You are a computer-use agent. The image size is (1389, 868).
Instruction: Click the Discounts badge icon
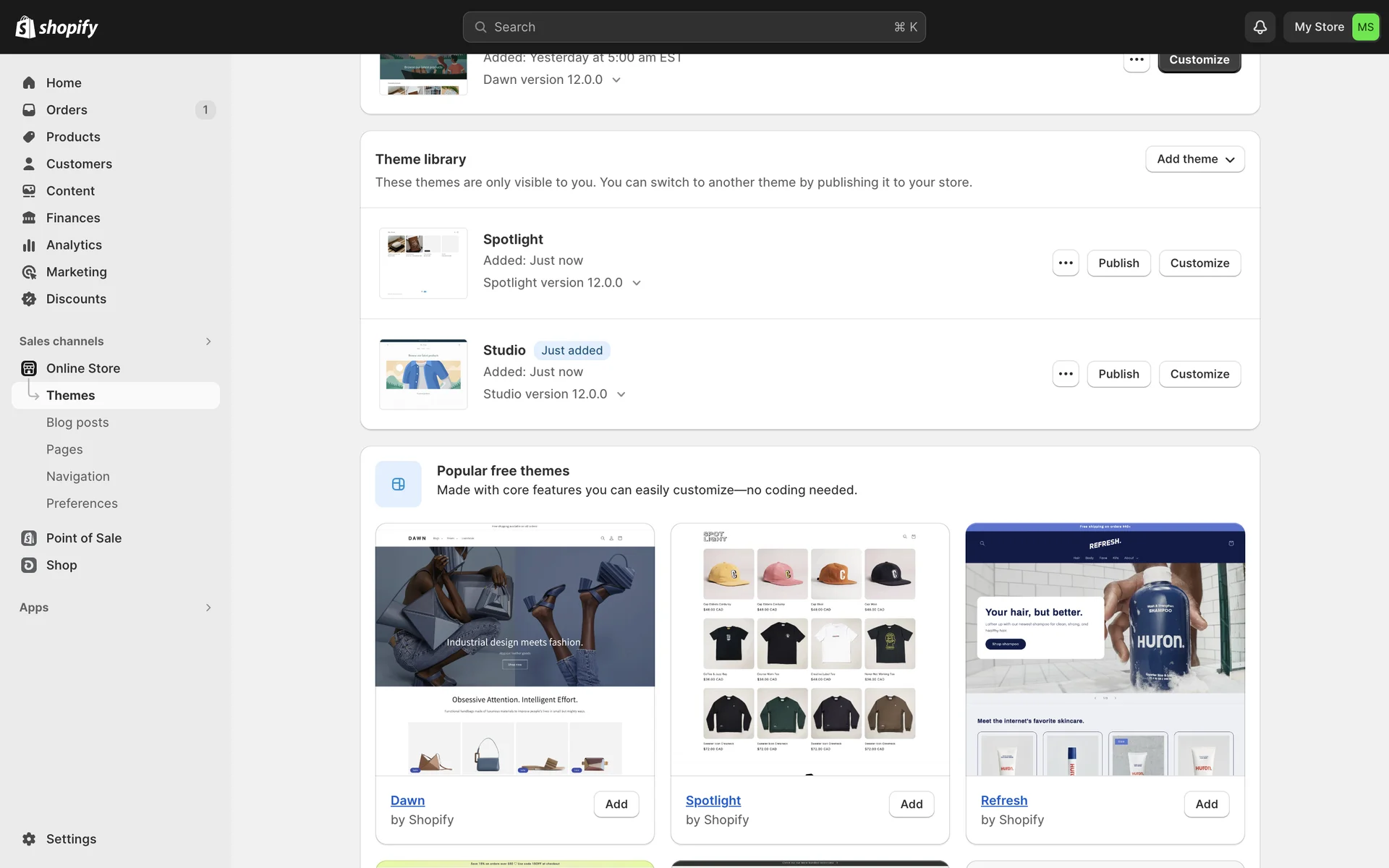pyautogui.click(x=29, y=299)
